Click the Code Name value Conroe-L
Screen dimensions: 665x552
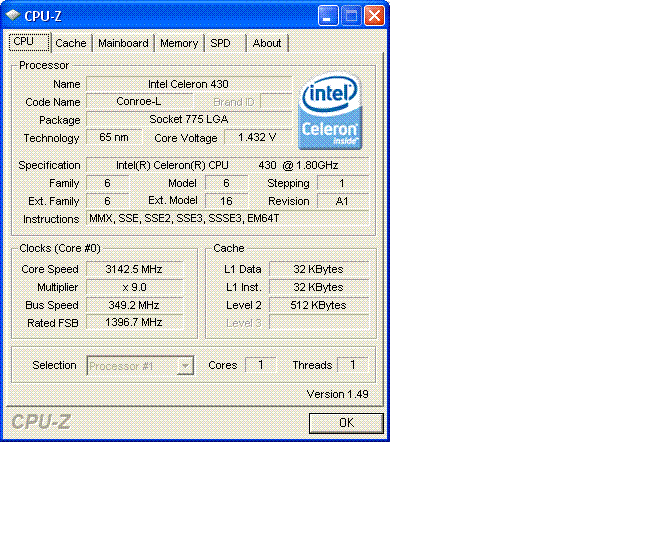(139, 102)
